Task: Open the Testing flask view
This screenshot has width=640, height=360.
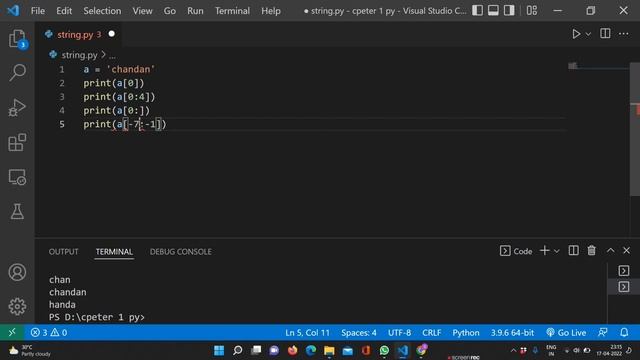Action: pyautogui.click(x=17, y=211)
